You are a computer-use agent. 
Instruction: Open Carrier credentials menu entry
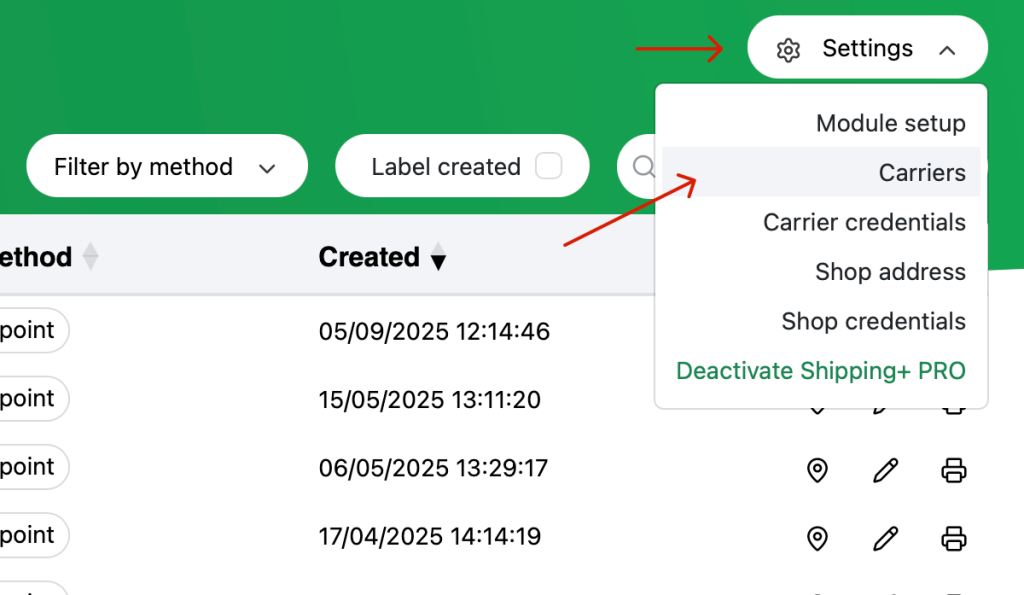coord(864,222)
